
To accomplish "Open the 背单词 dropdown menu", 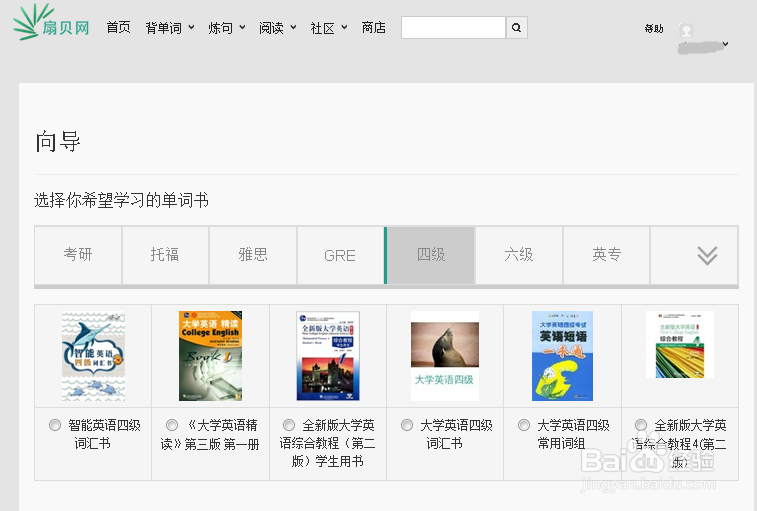I will pyautogui.click(x=170, y=28).
